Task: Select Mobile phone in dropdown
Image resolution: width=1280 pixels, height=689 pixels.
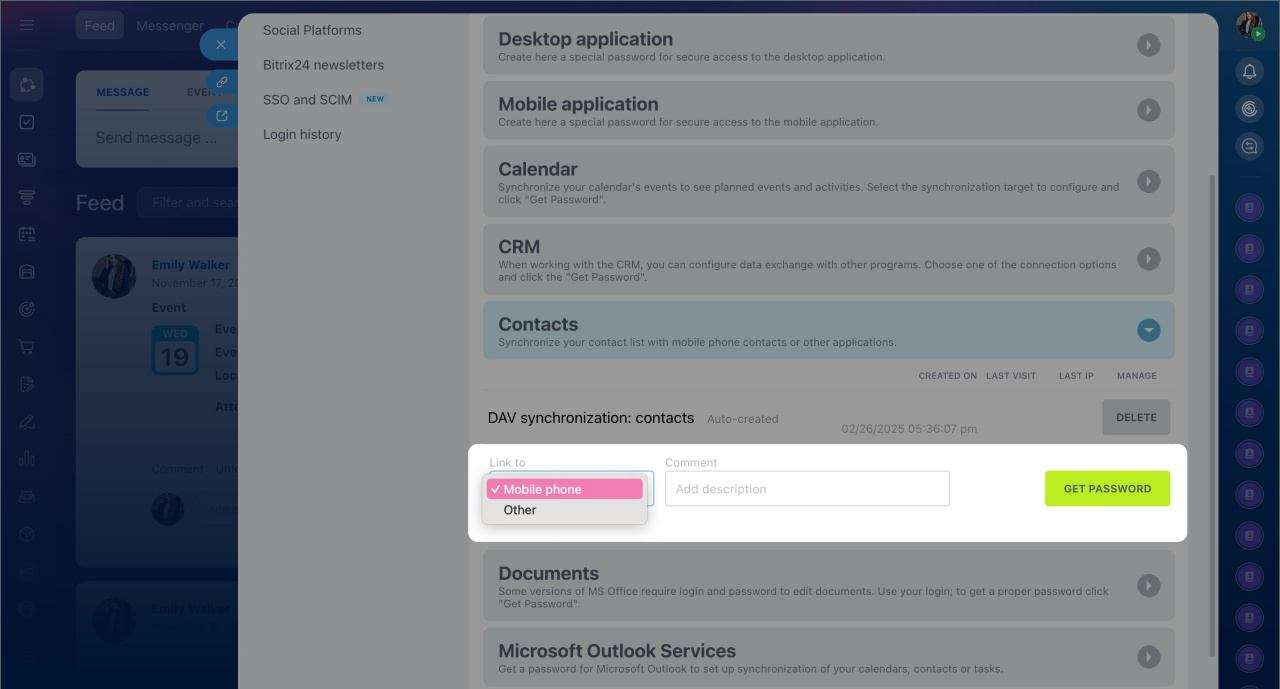Action: click(x=564, y=489)
